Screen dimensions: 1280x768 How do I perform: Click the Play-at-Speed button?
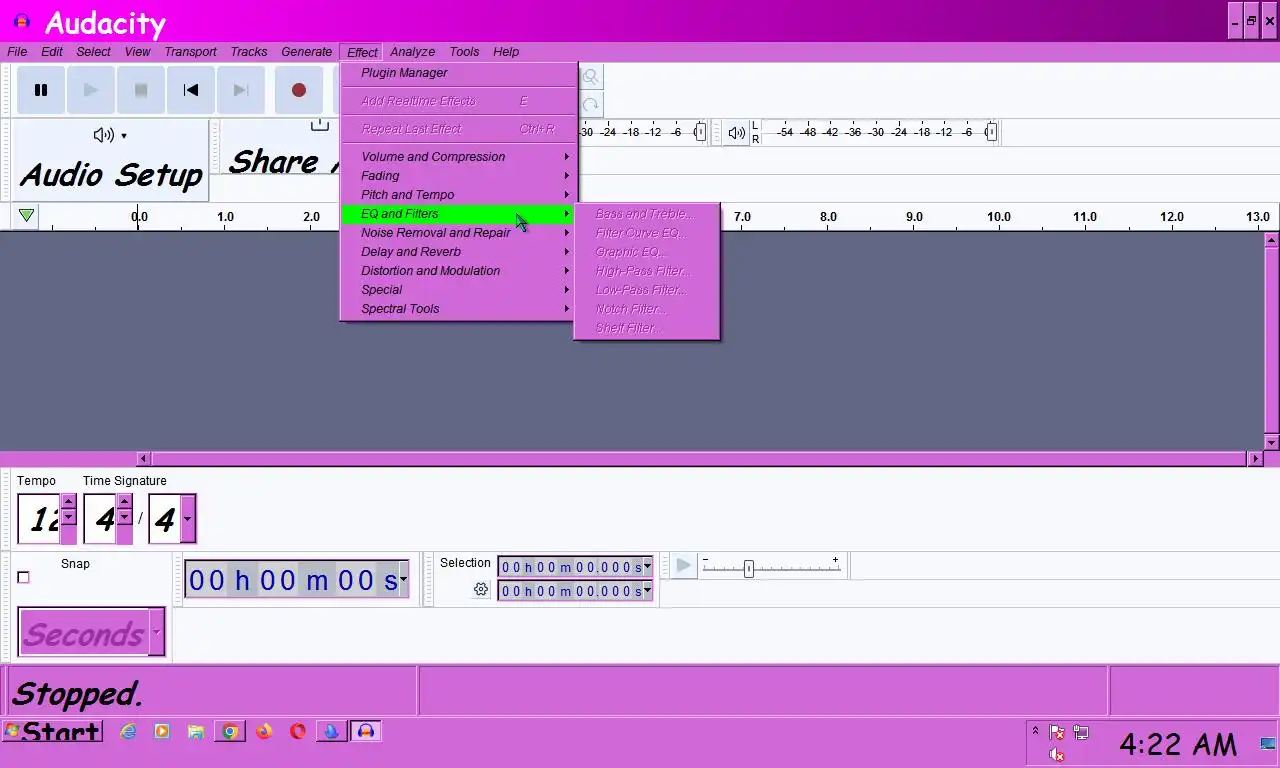(x=683, y=566)
